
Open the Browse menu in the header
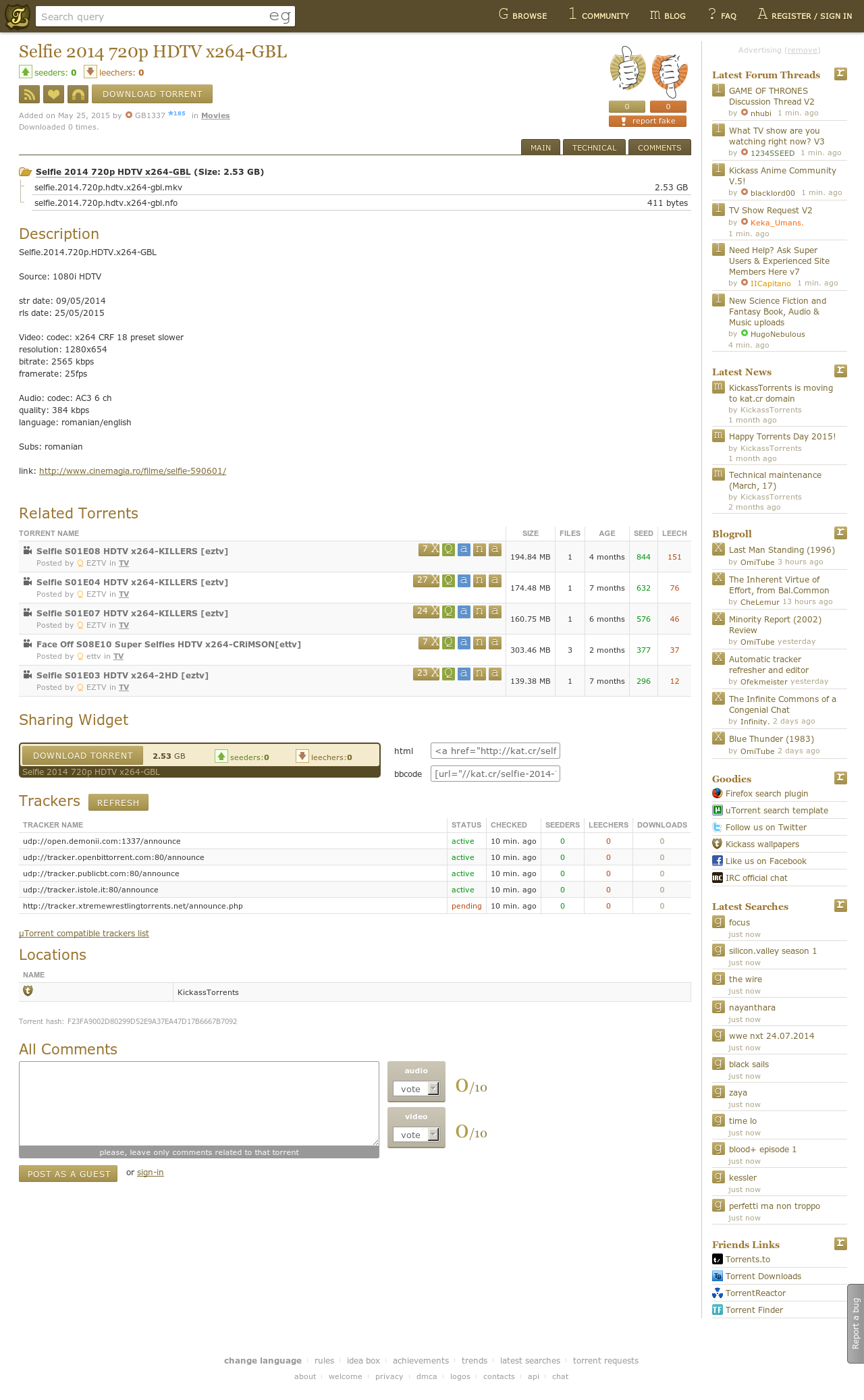(523, 15)
